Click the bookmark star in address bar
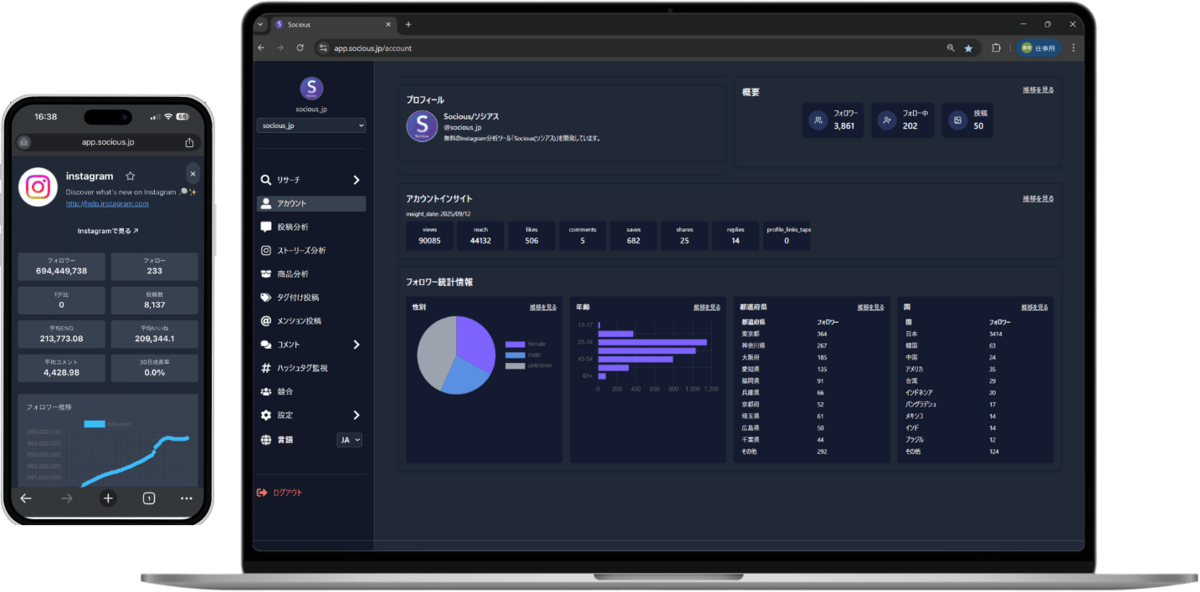The height and width of the screenshot is (592, 1200). (968, 48)
